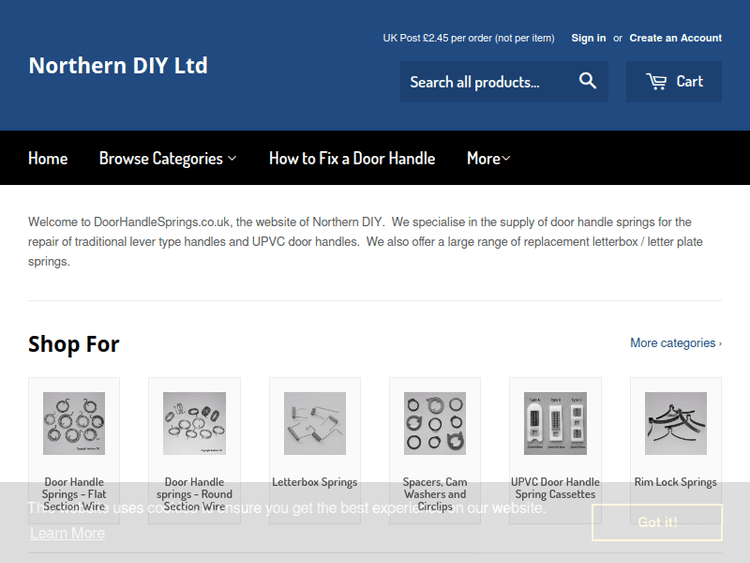Dismiss cookie banner with Got it! button
The height and width of the screenshot is (563, 750).
pos(657,522)
